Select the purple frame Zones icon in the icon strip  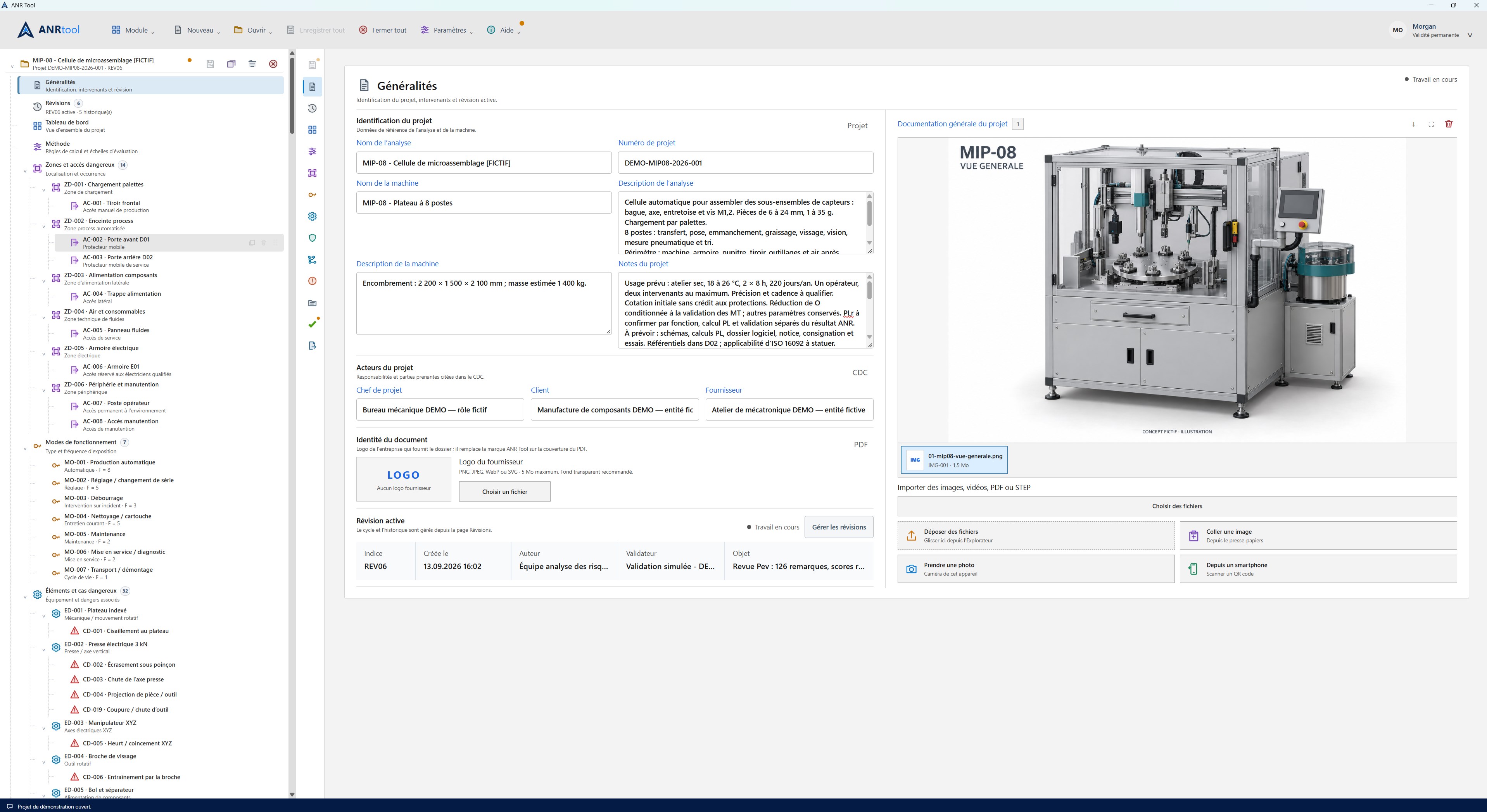point(312,173)
